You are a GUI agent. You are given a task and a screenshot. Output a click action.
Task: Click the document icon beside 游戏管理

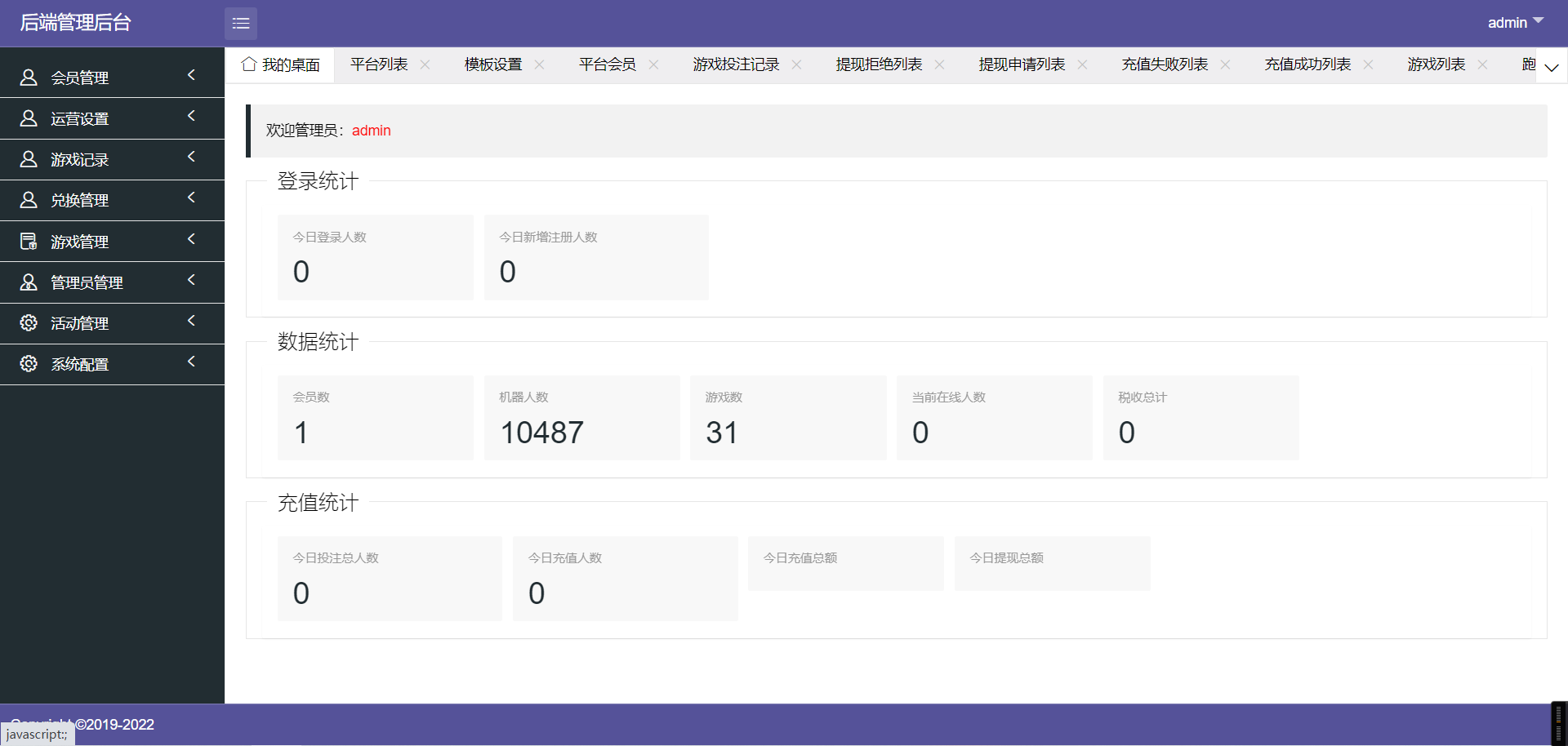pyautogui.click(x=29, y=242)
